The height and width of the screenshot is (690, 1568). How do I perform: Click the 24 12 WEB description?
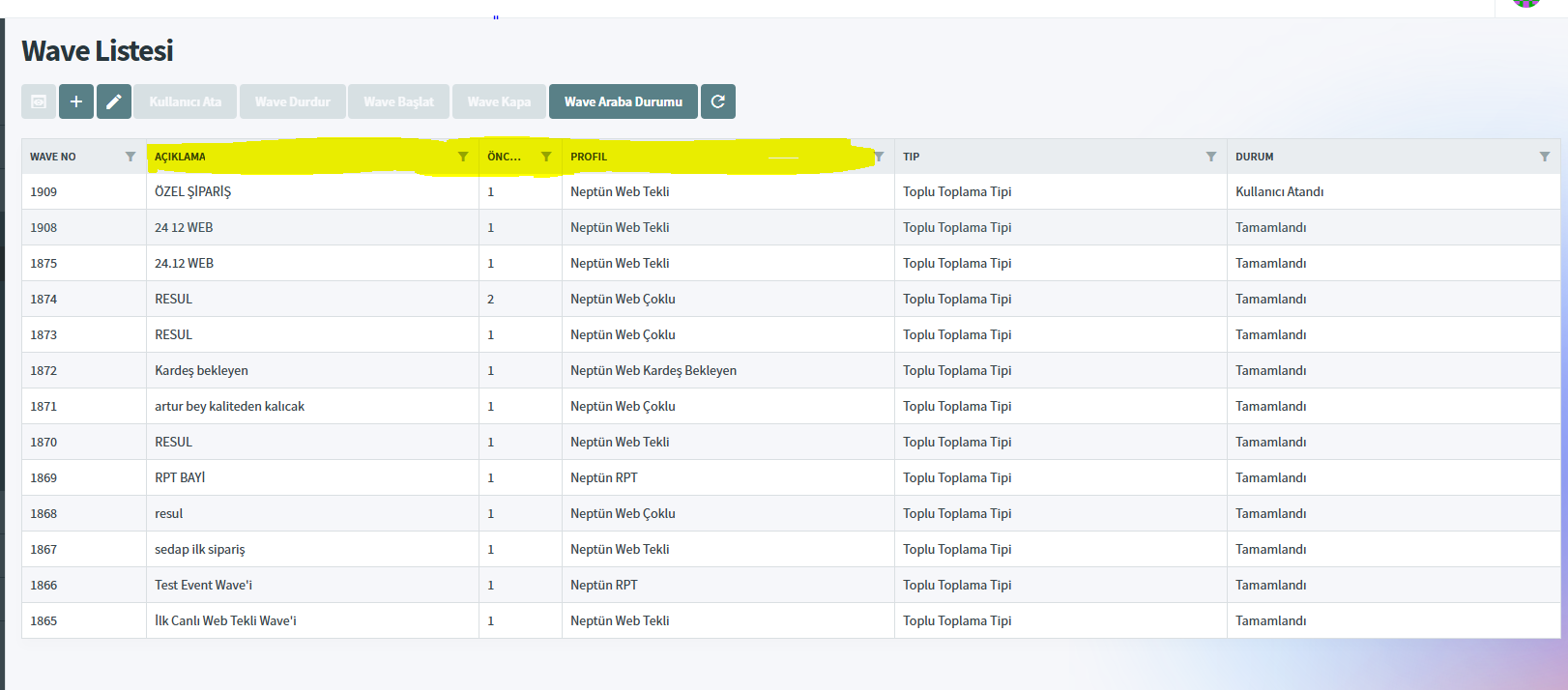pos(184,227)
